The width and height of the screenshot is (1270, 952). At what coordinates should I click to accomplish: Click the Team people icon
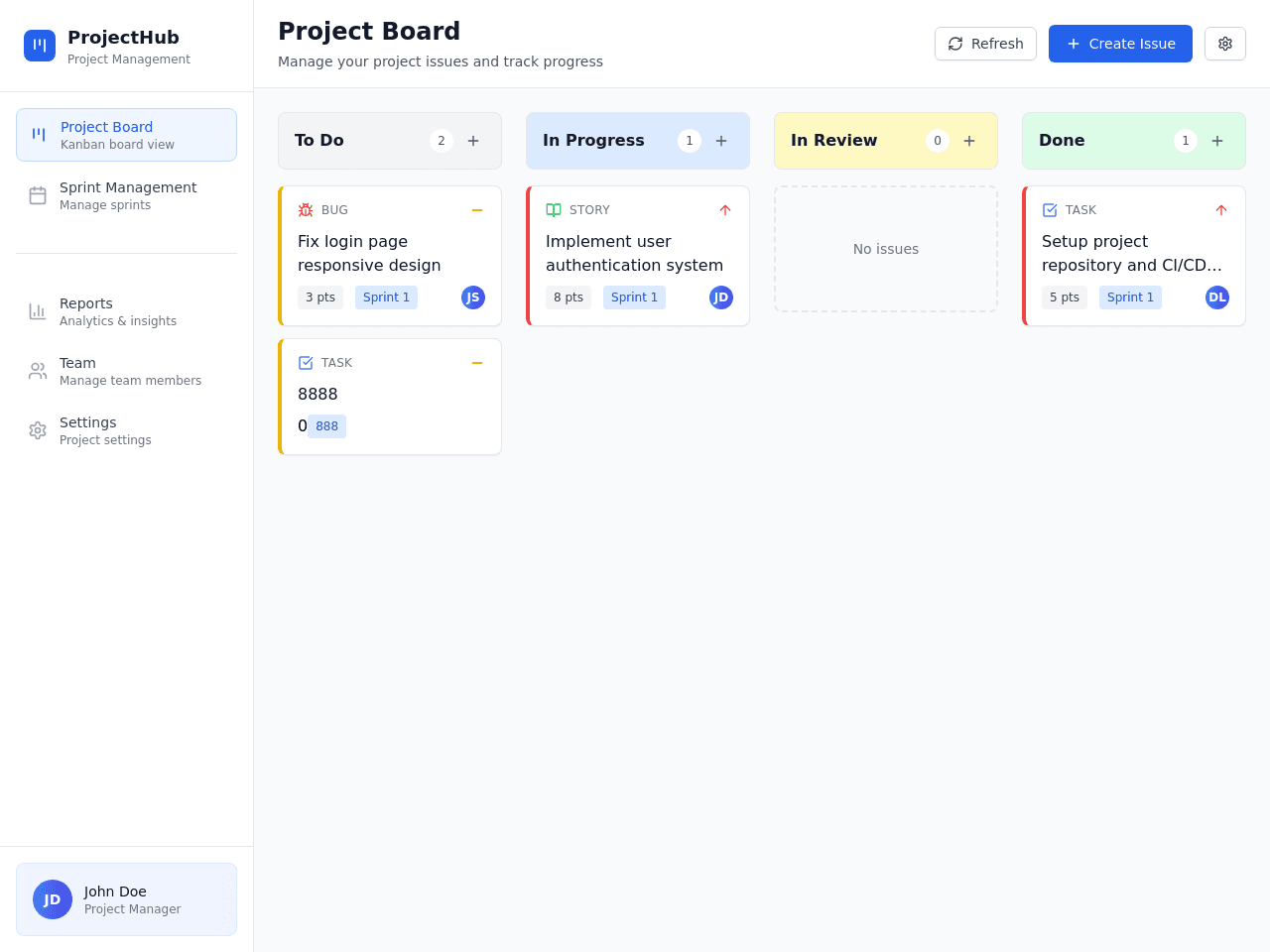click(x=38, y=371)
